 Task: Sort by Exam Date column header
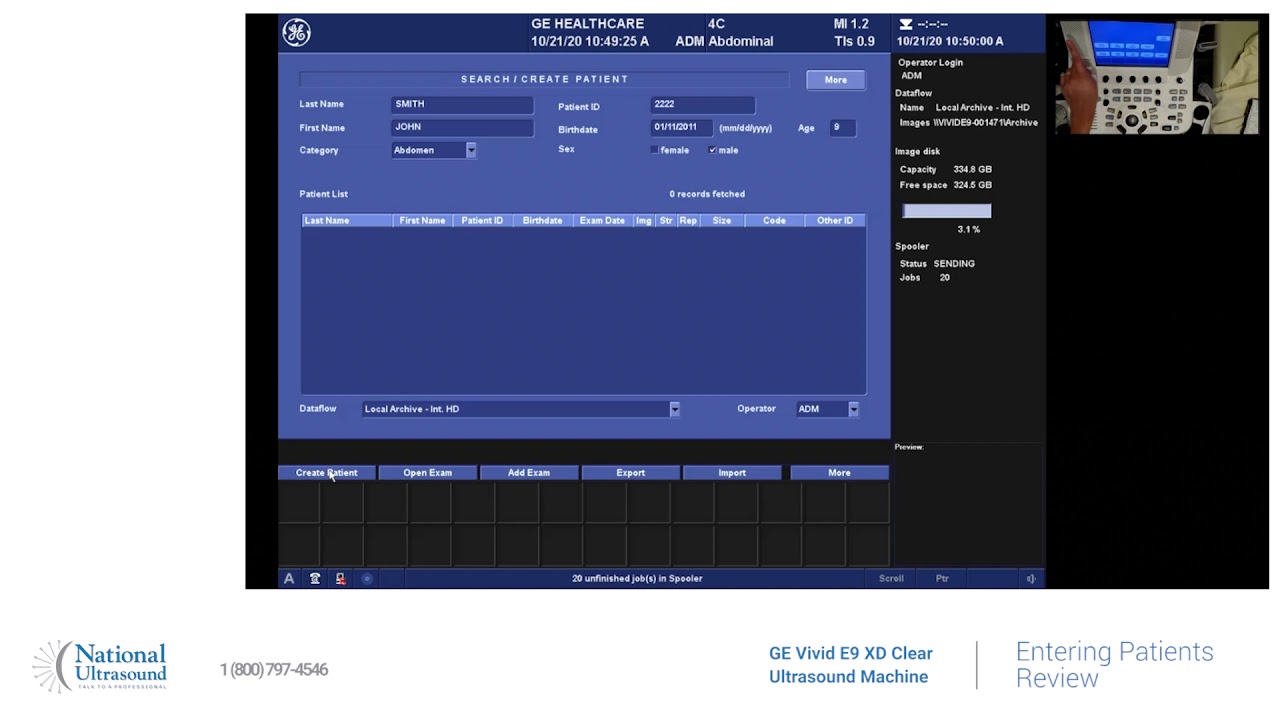[x=602, y=220]
